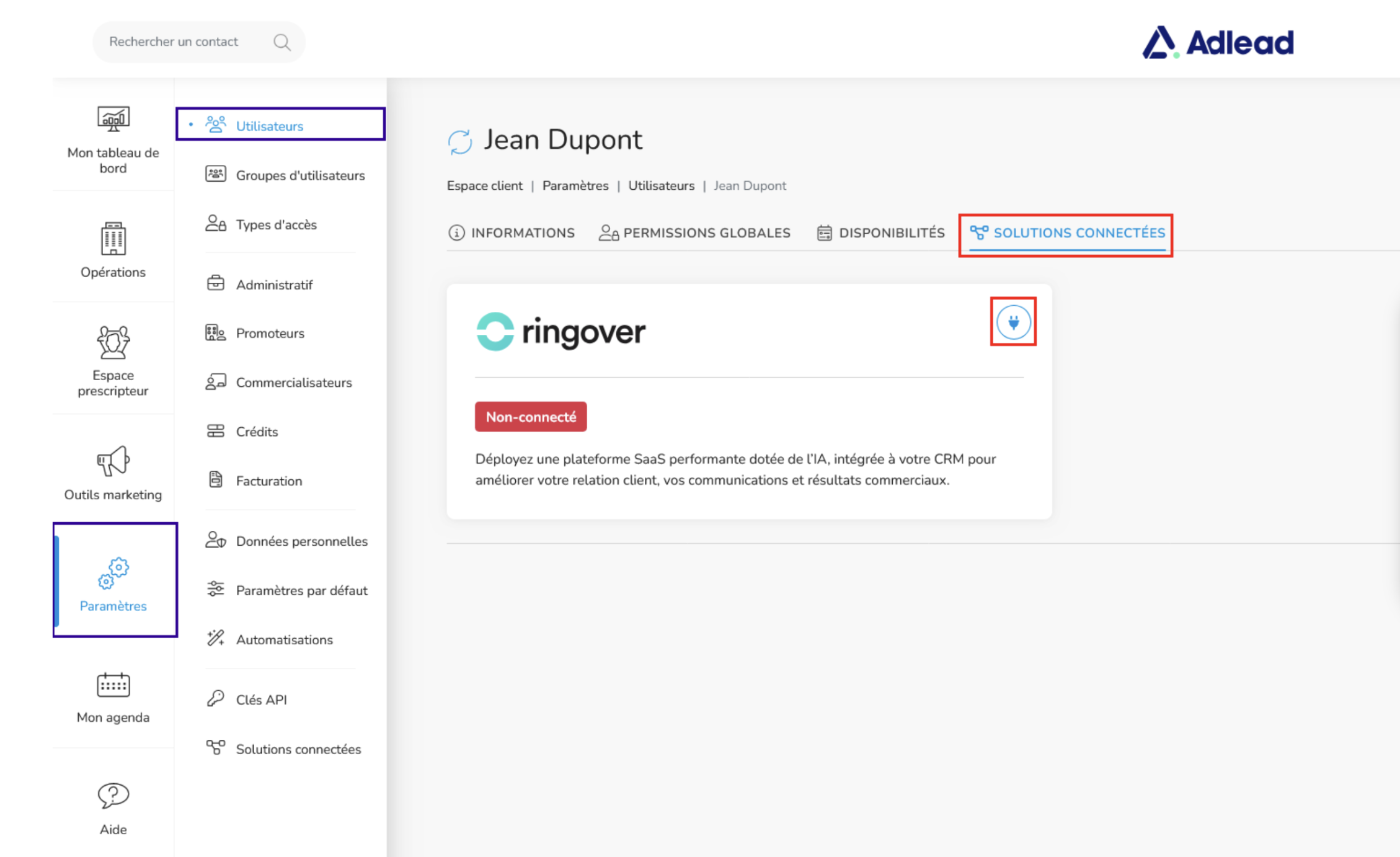Click the magnifier search icon

click(x=282, y=42)
